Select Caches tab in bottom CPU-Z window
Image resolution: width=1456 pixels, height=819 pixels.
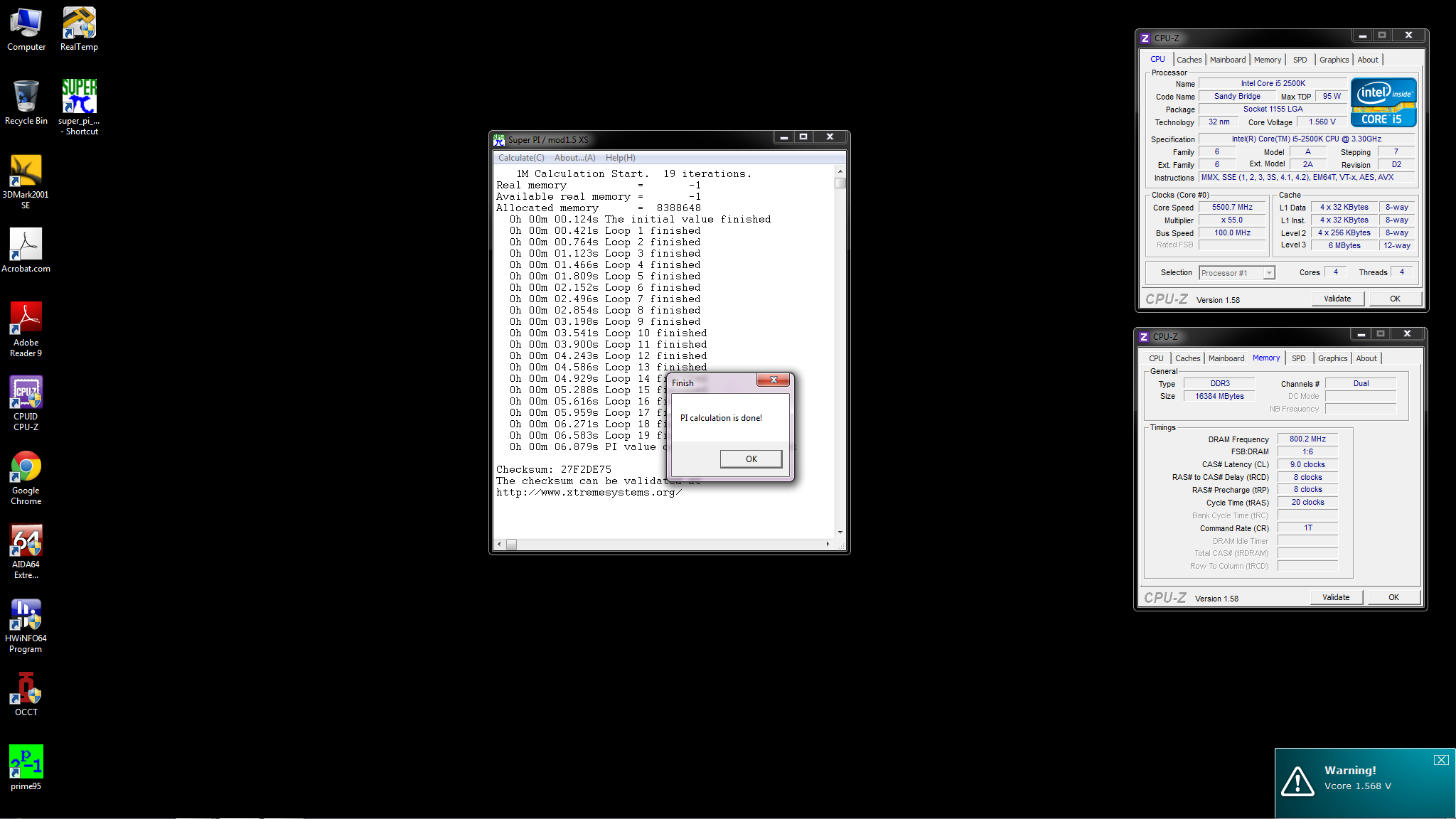(x=1187, y=358)
